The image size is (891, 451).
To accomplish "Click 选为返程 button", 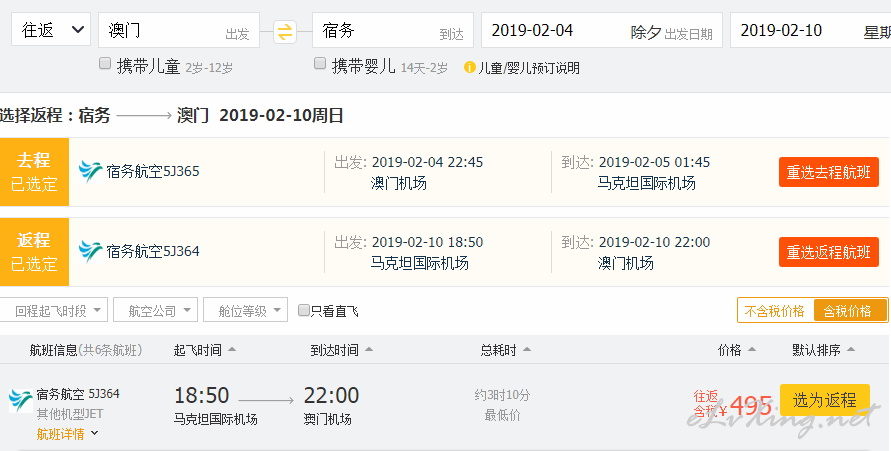I will (825, 400).
